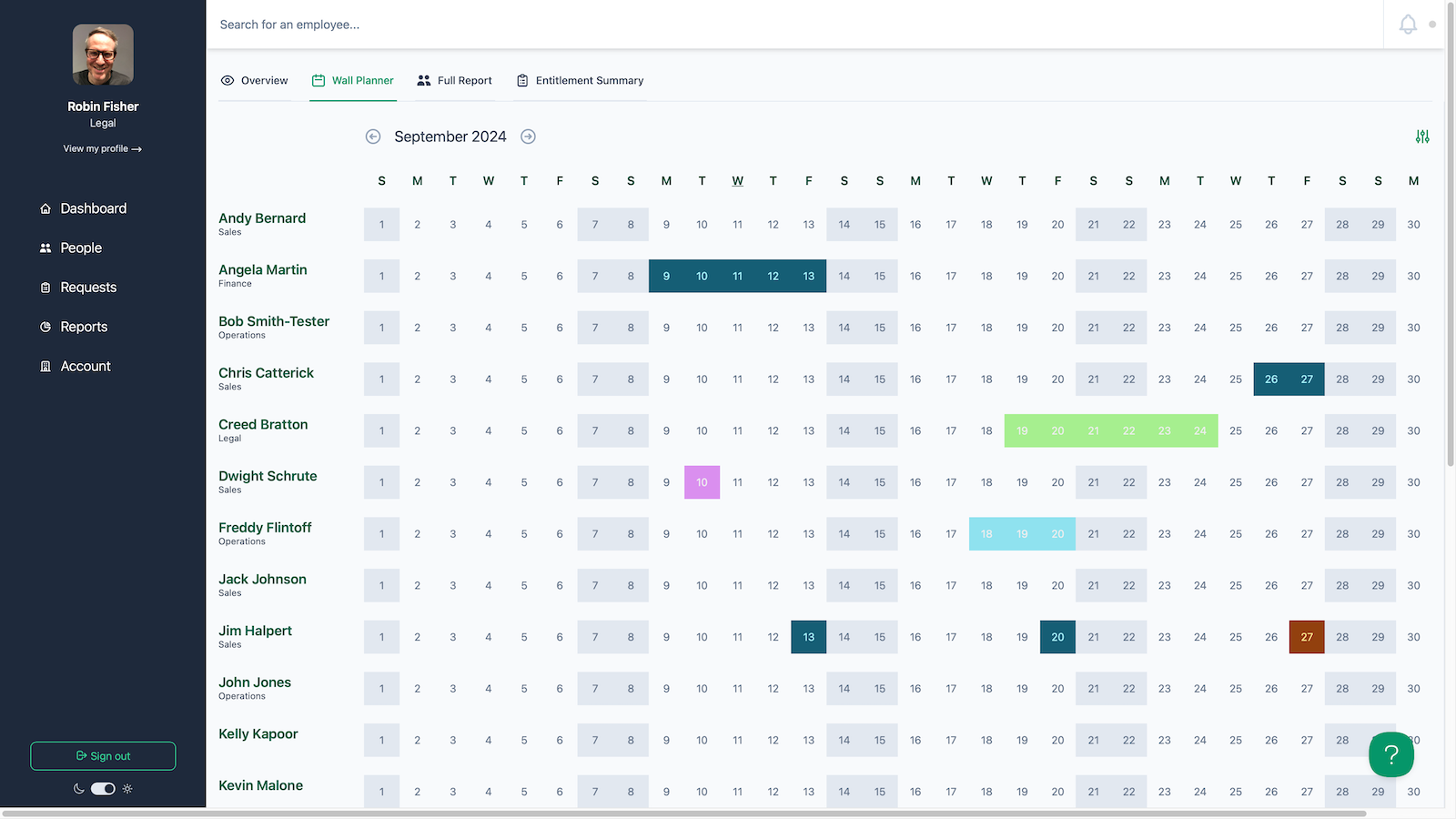
Task: Click day 16 in Andy Bernard's row
Action: (x=915, y=225)
